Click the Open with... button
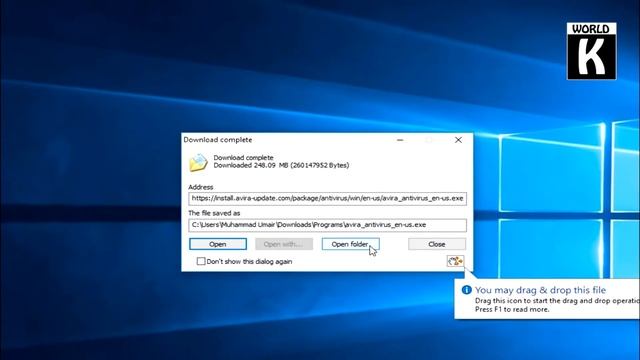Image resolution: width=640 pixels, height=360 pixels. [x=284, y=244]
